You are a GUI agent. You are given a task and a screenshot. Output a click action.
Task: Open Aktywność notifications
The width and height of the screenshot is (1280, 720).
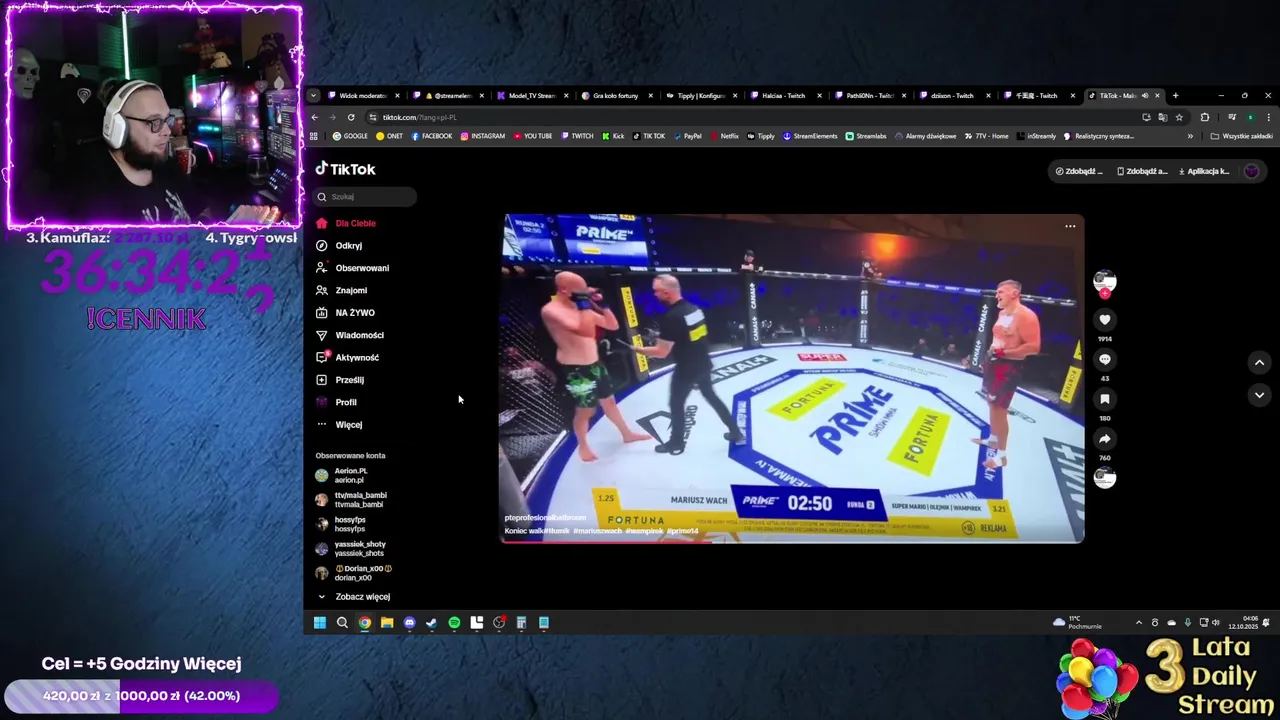(x=347, y=357)
